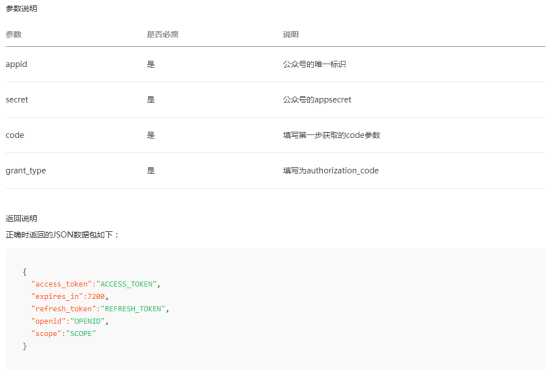Click the 返回说明 heading
The width and height of the screenshot is (554, 377).
(22, 218)
